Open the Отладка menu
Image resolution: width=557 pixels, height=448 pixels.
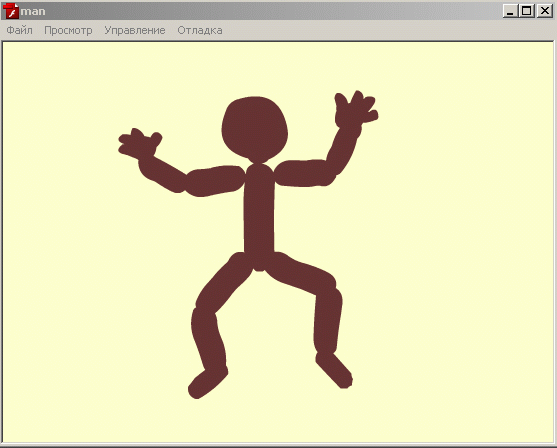click(x=200, y=31)
